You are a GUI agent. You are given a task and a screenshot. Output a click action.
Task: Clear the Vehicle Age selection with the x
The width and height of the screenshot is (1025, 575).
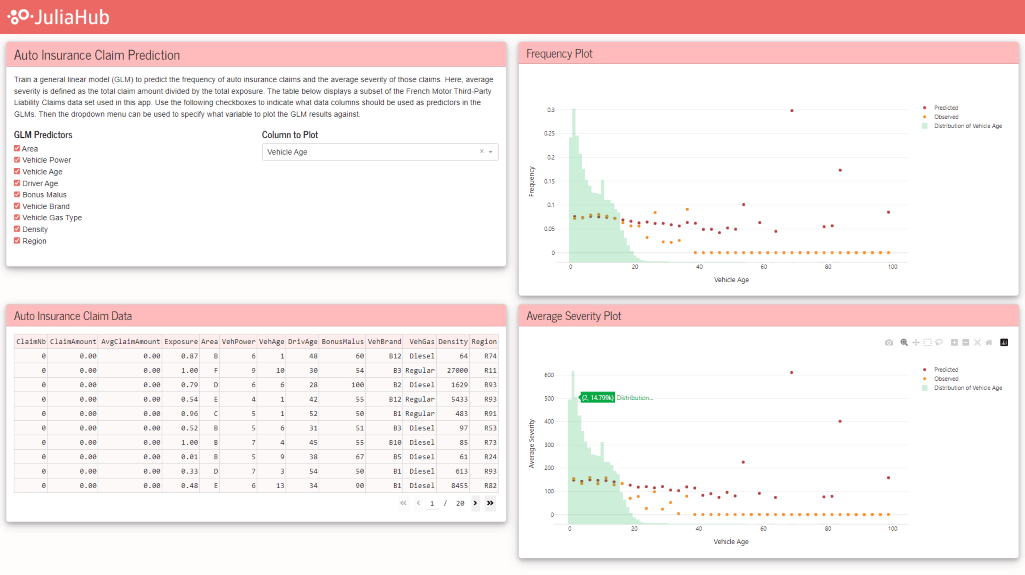coord(481,152)
